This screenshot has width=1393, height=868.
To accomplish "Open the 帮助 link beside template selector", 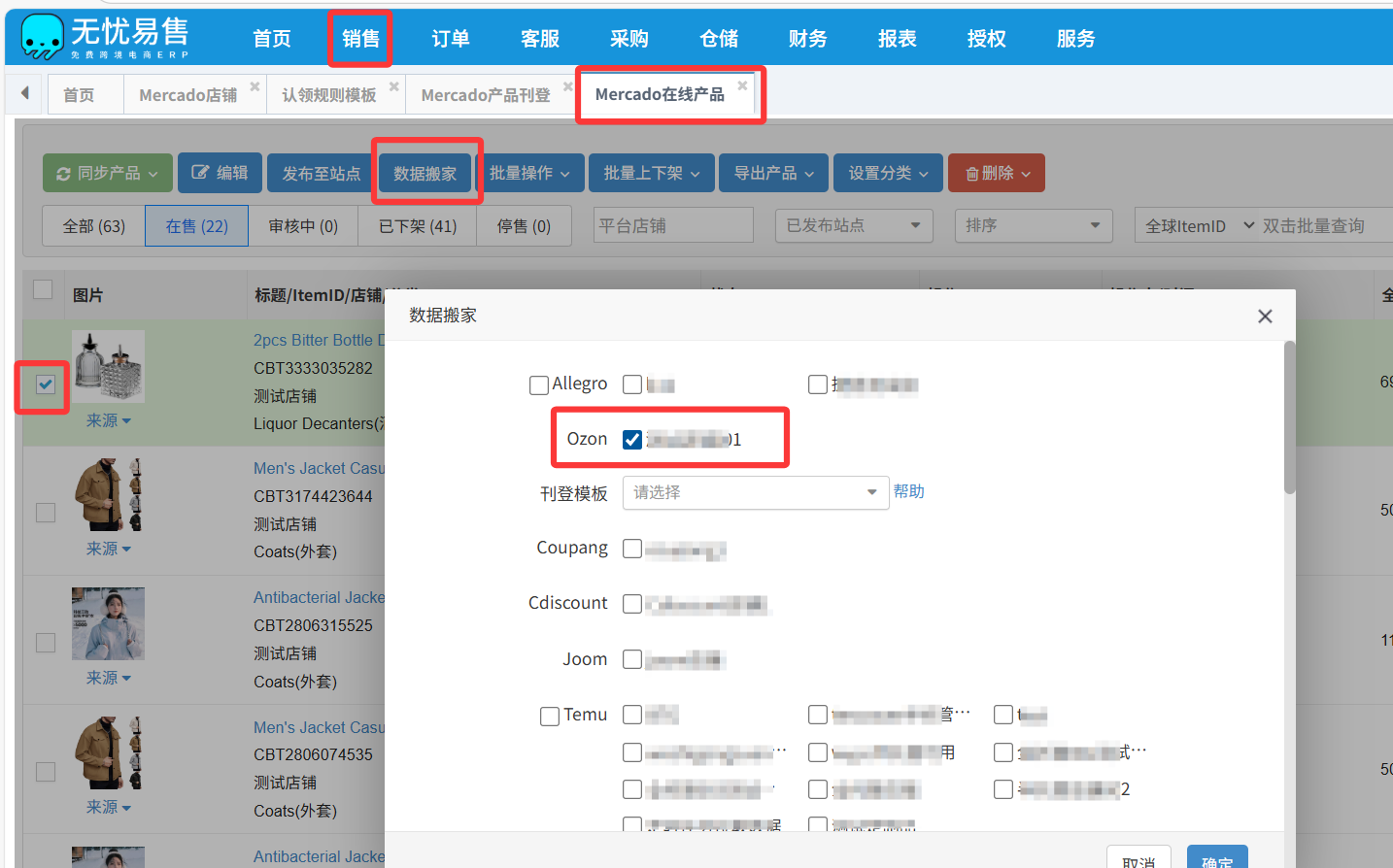I will [x=908, y=491].
